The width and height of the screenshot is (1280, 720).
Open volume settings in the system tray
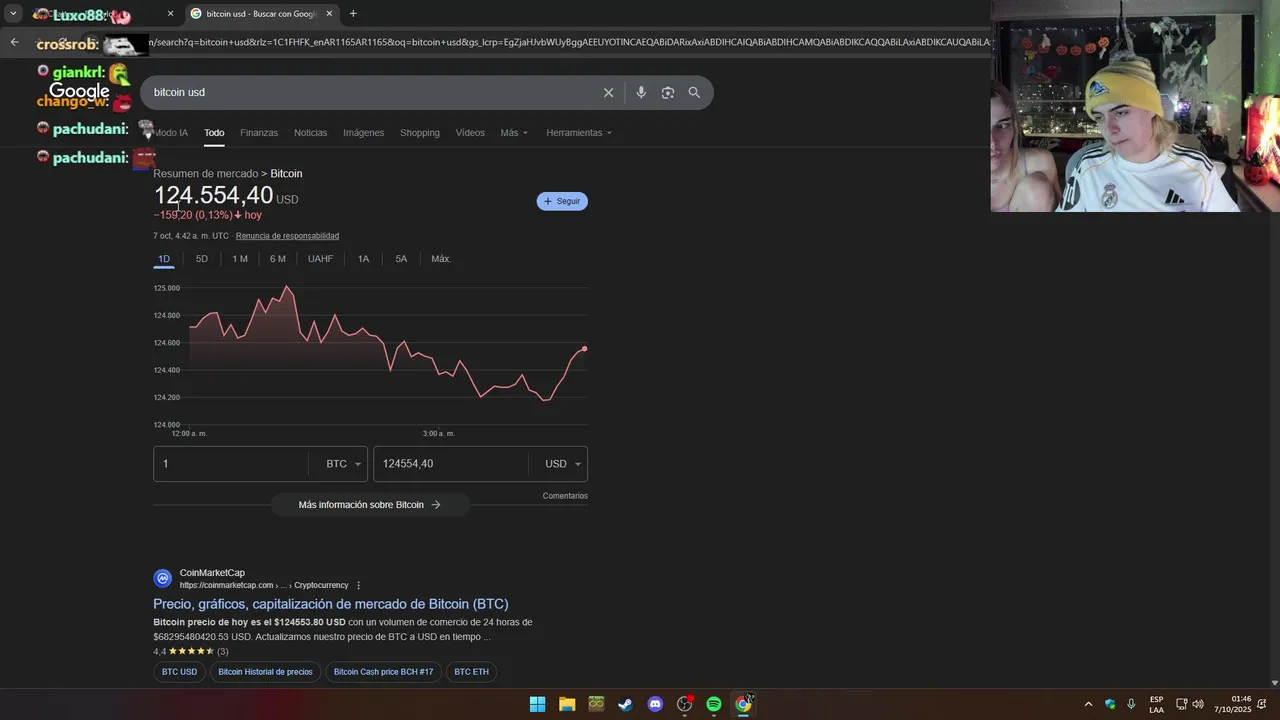tap(1198, 704)
